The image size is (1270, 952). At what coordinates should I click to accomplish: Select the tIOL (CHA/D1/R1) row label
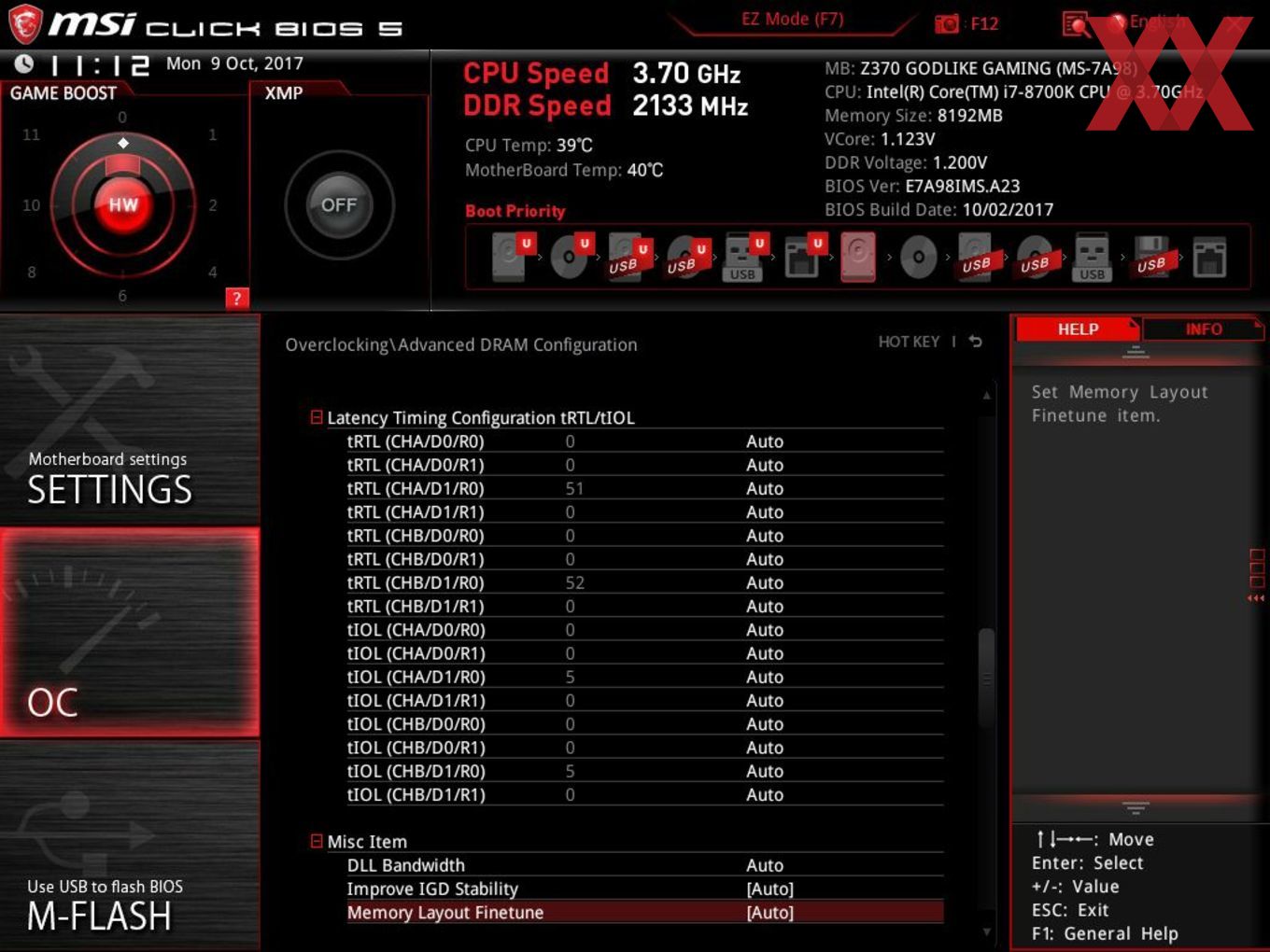click(416, 701)
